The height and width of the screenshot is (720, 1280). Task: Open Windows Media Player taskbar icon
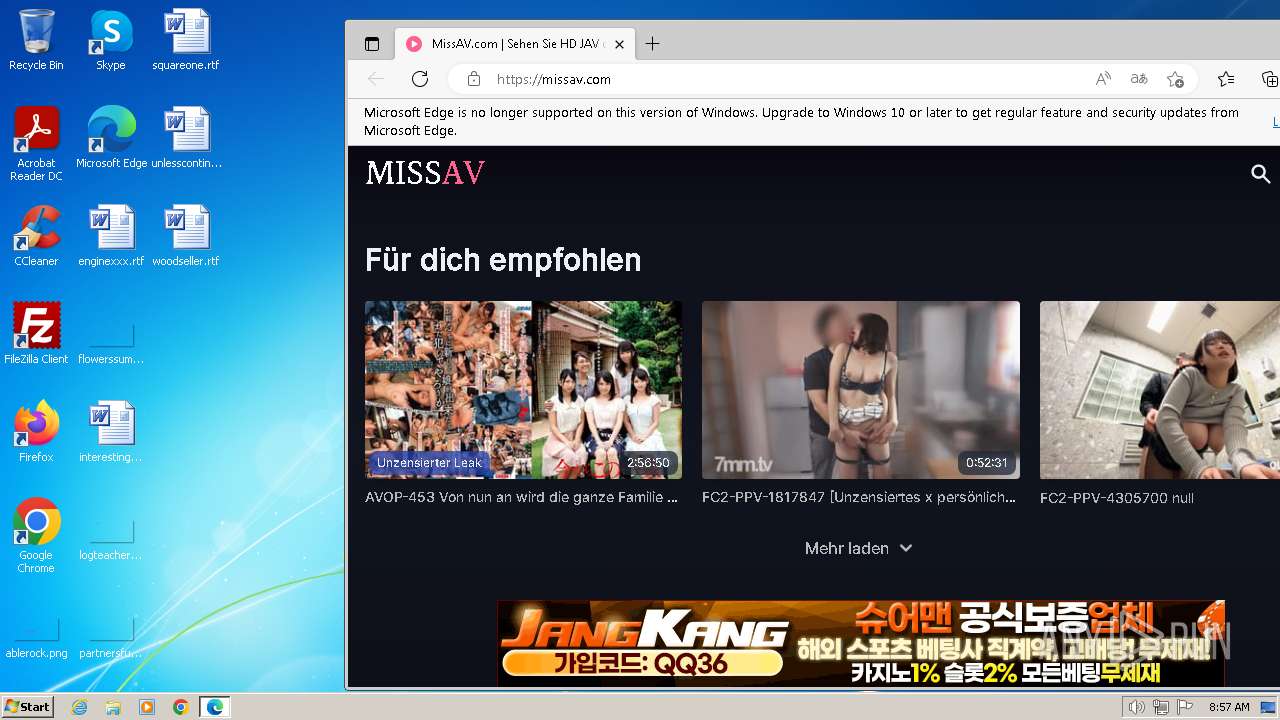tap(147, 707)
